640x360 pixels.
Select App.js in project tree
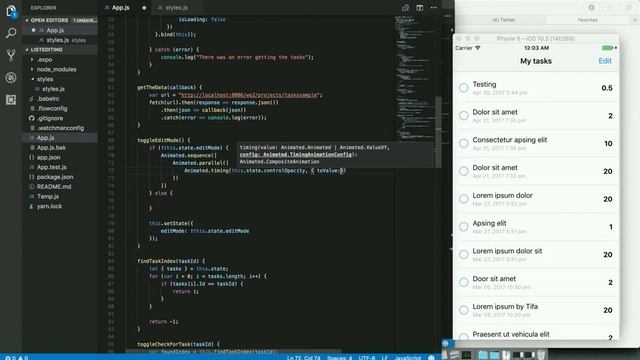coord(45,138)
